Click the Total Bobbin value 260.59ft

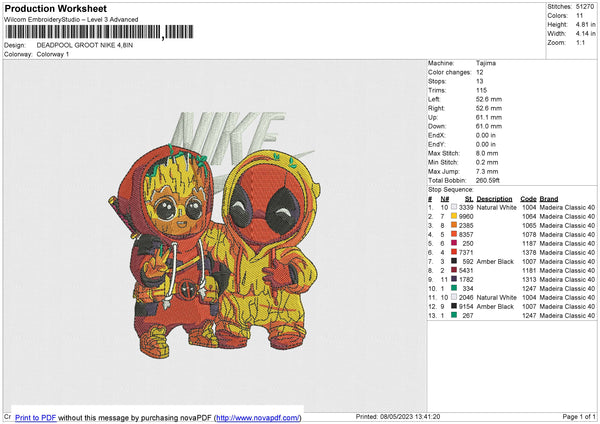pyautogui.click(x=488, y=180)
